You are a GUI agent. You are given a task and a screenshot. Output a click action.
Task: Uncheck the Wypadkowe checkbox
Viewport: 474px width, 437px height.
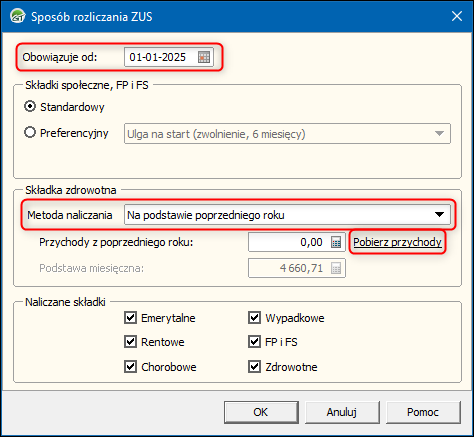pyautogui.click(x=254, y=318)
